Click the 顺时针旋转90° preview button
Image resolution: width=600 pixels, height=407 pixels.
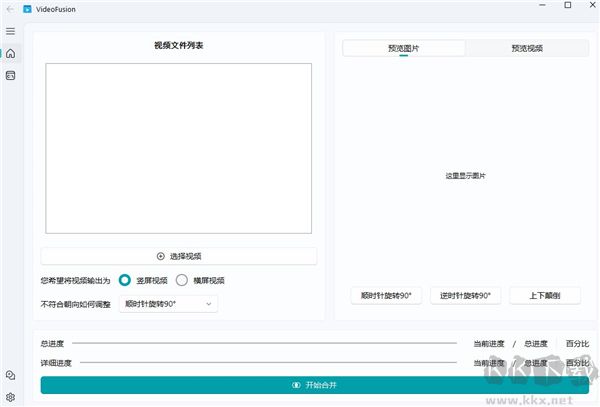[386, 296]
